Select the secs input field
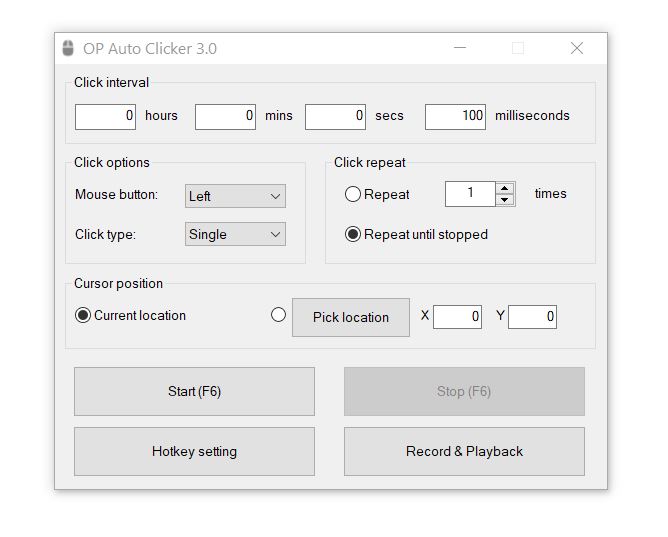Image resolution: width=668 pixels, height=537 pixels. click(x=335, y=116)
